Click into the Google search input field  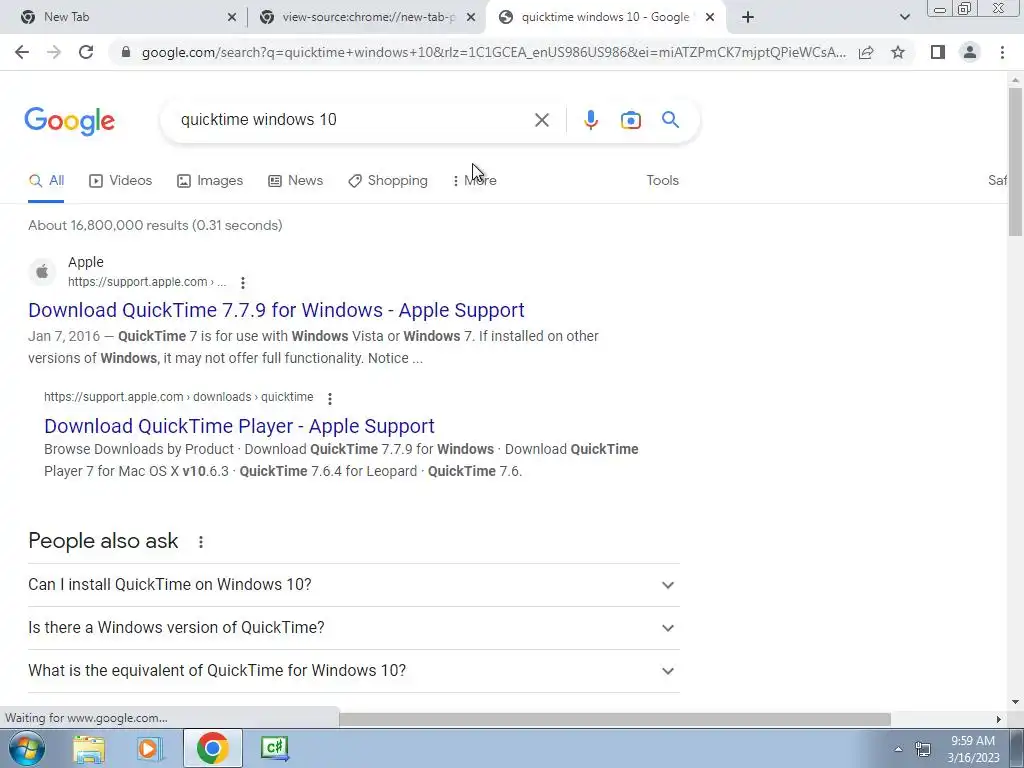(353, 120)
